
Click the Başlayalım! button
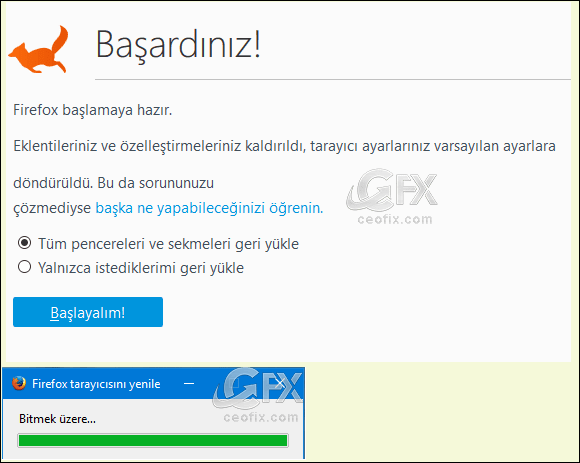(x=88, y=312)
